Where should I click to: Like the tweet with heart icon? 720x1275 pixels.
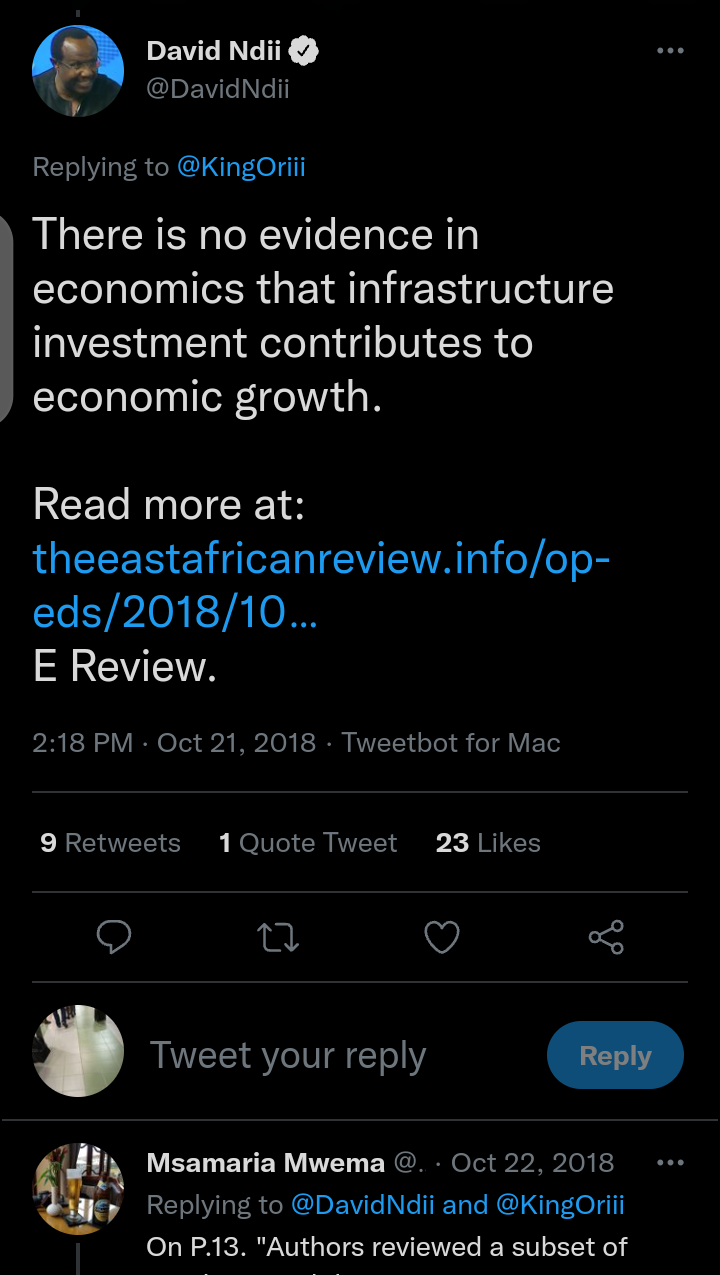point(442,937)
